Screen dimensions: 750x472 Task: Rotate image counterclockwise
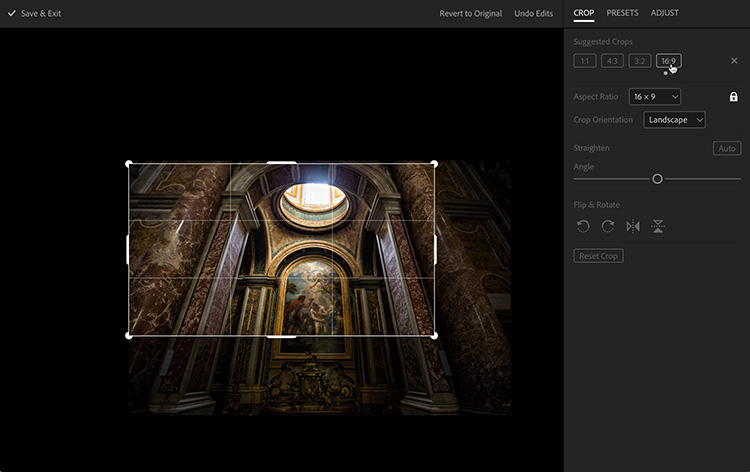(x=583, y=226)
